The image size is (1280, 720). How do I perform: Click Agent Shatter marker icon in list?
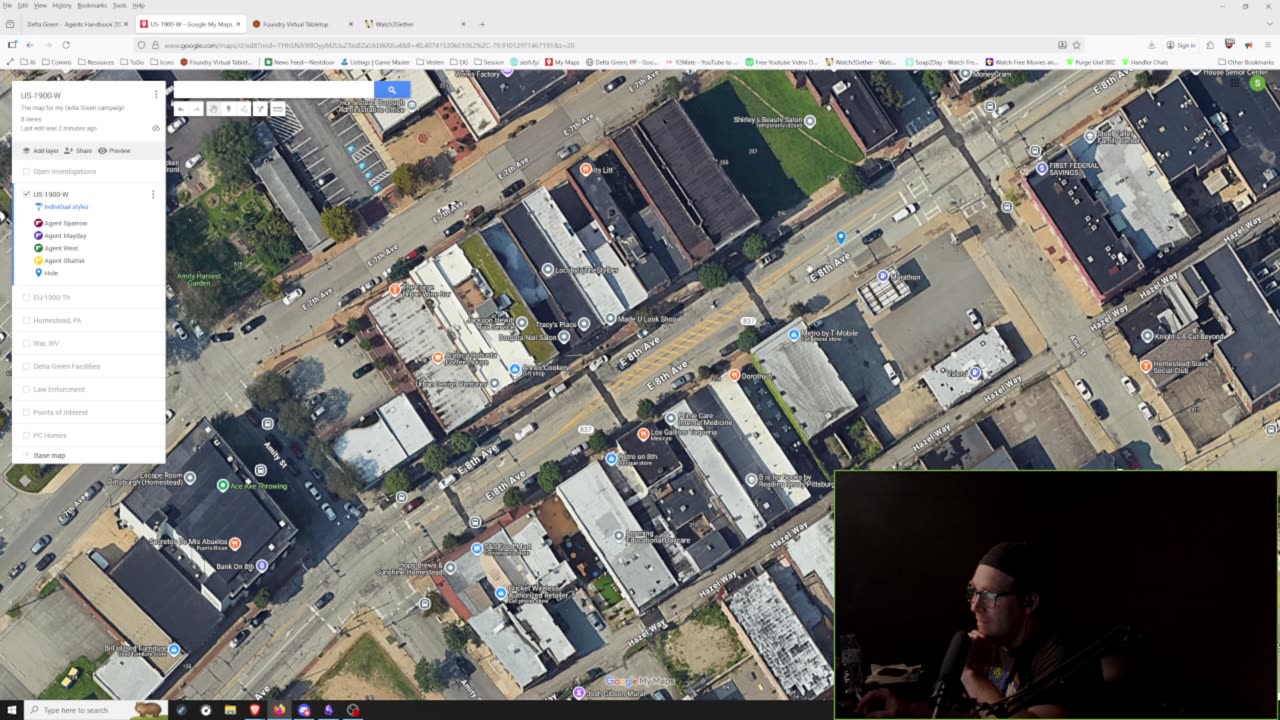pyautogui.click(x=39, y=261)
